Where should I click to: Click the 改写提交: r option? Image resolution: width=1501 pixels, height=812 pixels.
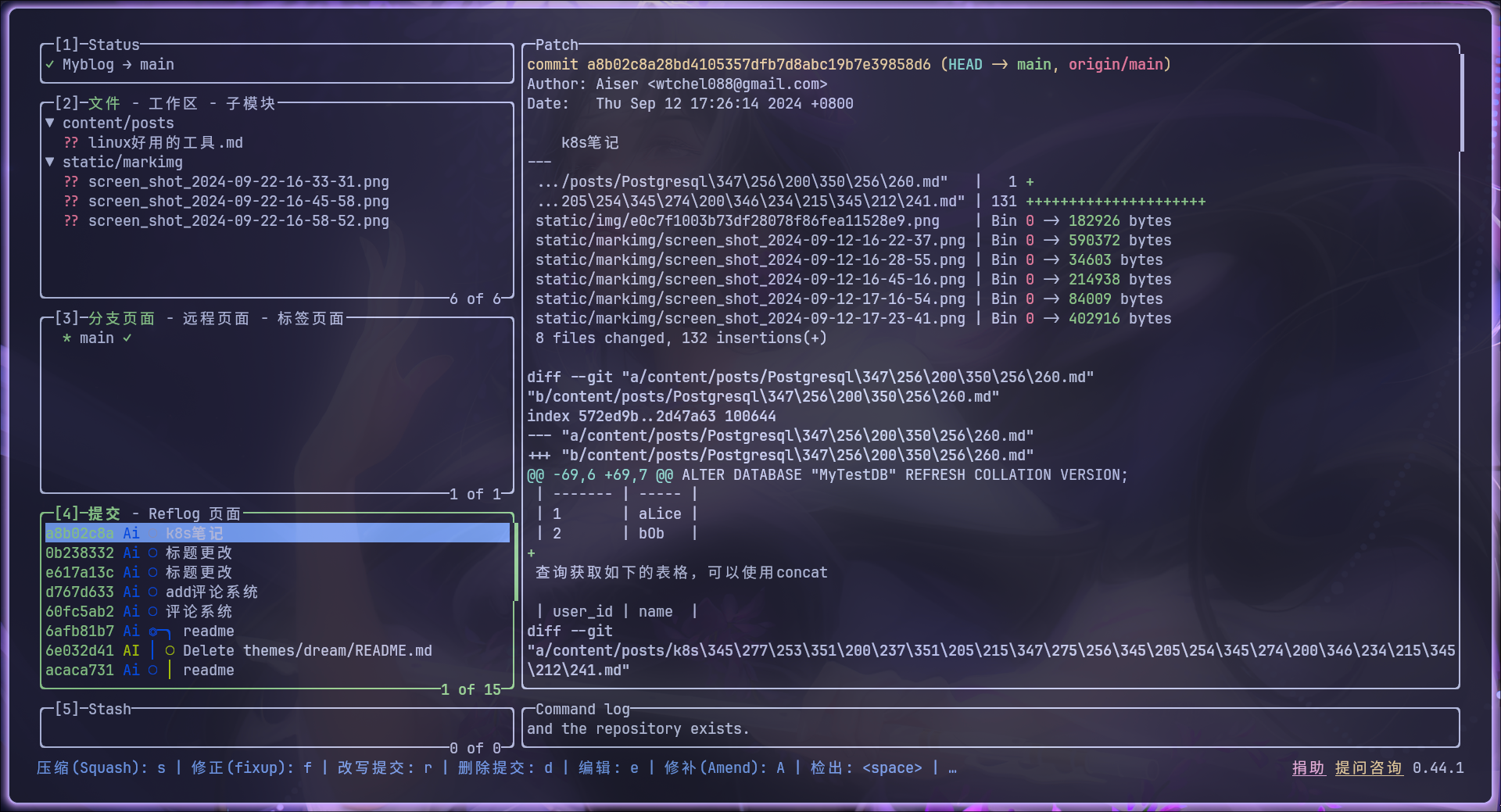pos(385,767)
